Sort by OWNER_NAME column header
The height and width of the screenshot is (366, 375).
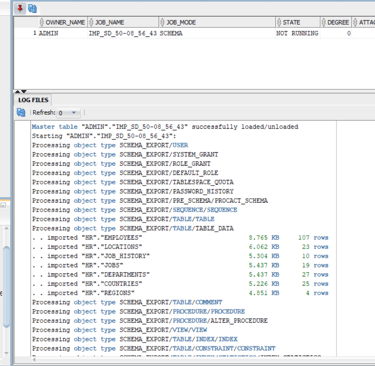(63, 22)
